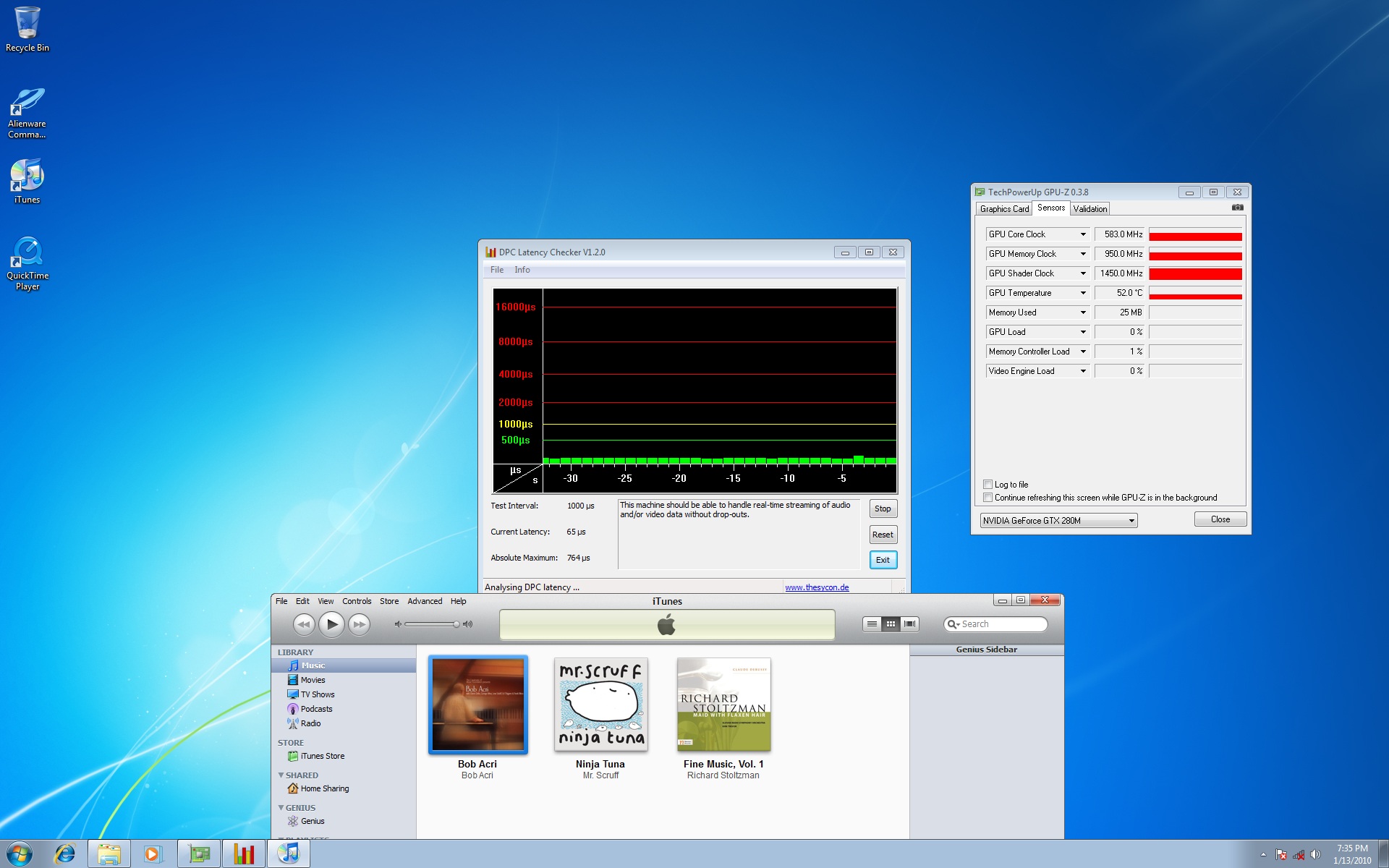Open the Alienware Command Center desktop shortcut

pos(27,114)
